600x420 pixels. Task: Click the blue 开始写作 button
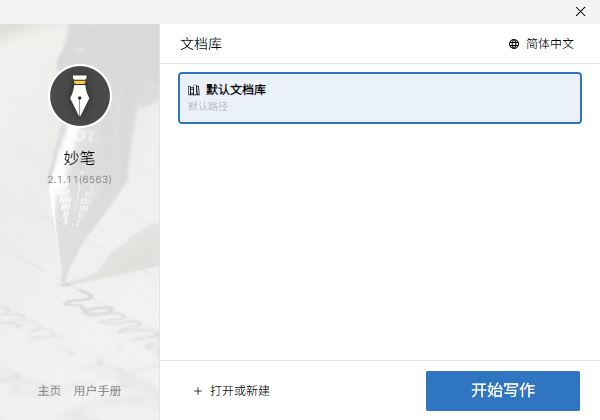pos(503,391)
